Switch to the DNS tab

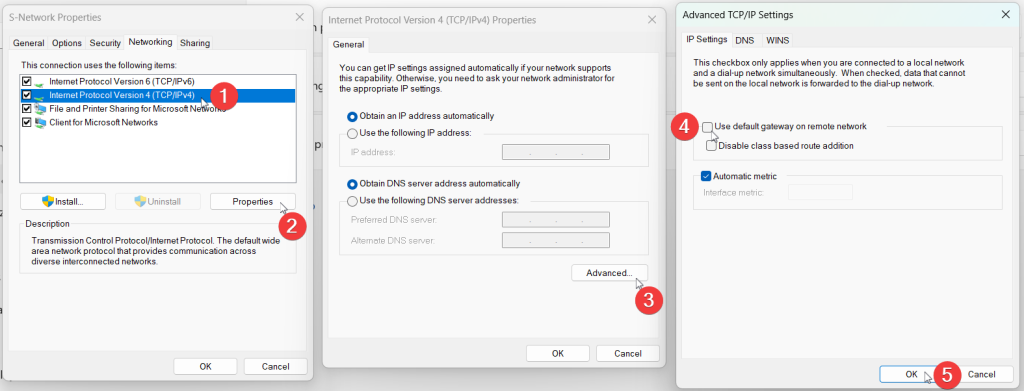(744, 40)
